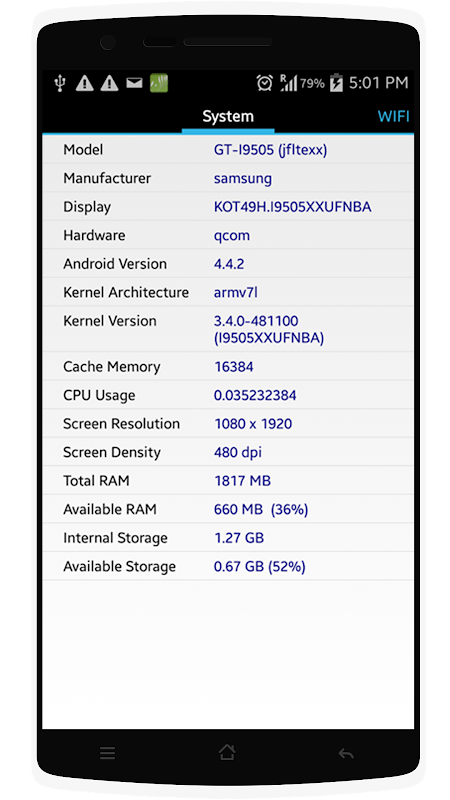The image size is (450, 800).
Task: Tap the alarm clock status icon
Action: pyautogui.click(x=264, y=83)
